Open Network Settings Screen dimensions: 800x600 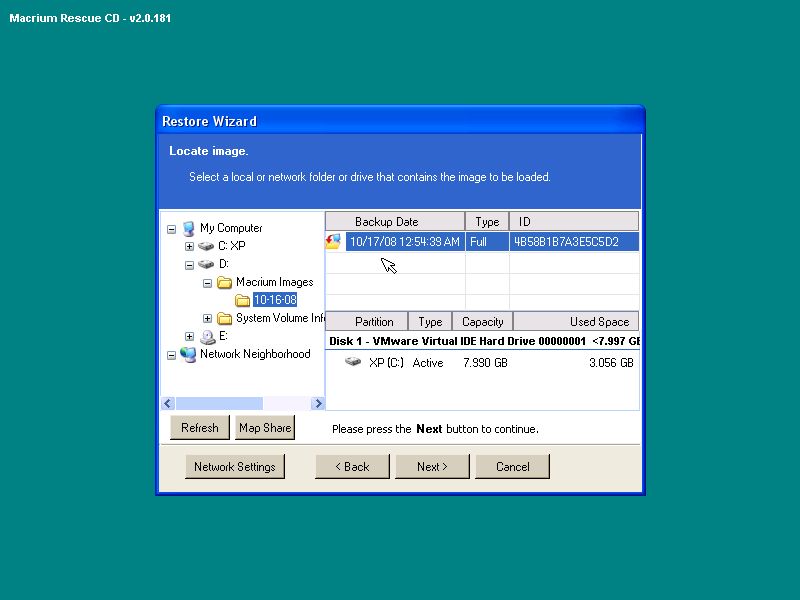coord(235,466)
